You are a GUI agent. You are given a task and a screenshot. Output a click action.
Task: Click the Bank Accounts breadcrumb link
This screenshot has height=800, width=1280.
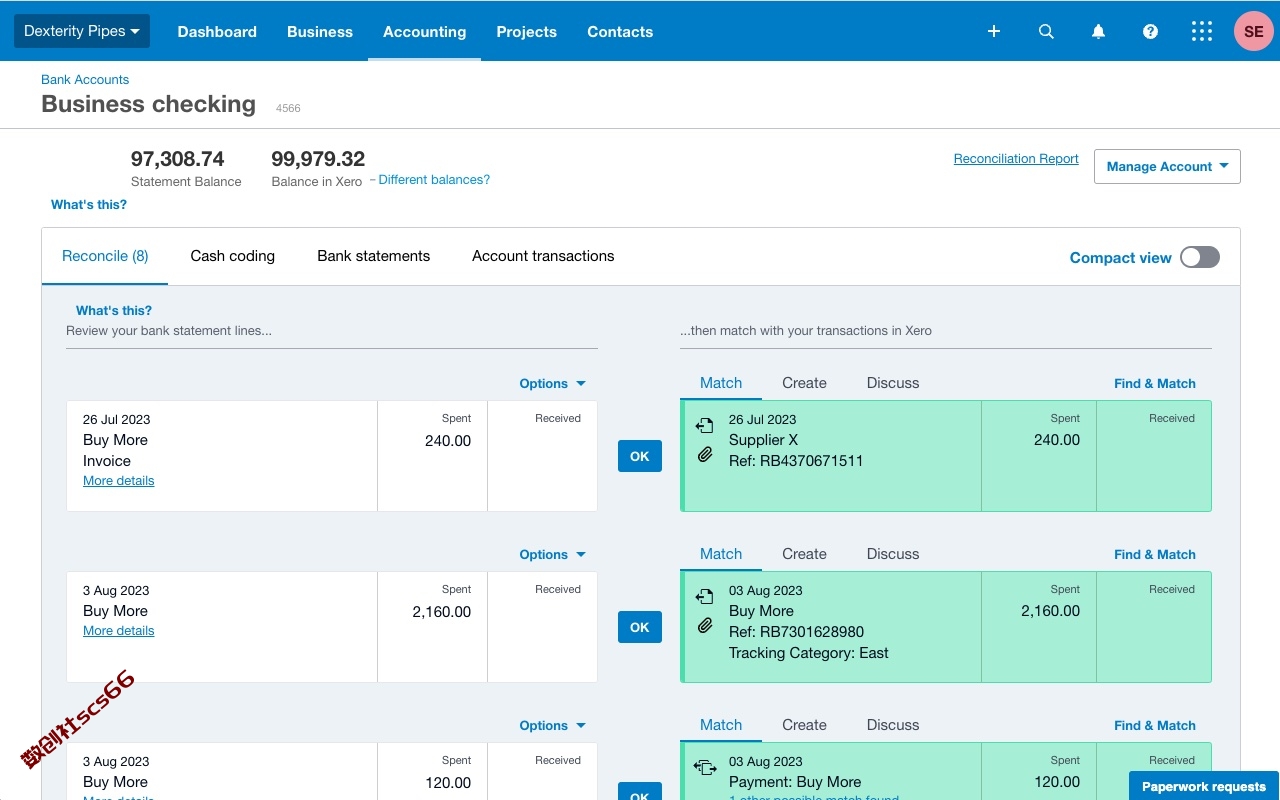pyautogui.click(x=85, y=79)
